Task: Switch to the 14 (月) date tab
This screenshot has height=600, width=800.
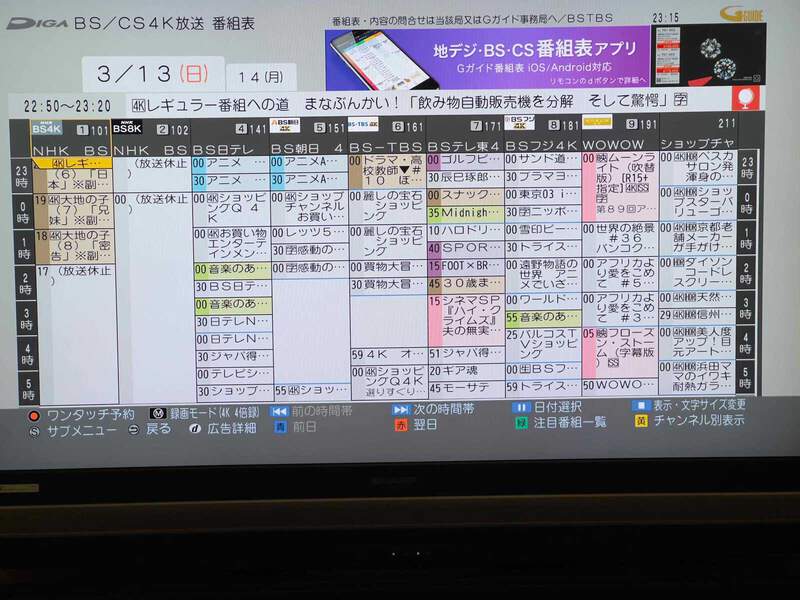Action: point(261,78)
